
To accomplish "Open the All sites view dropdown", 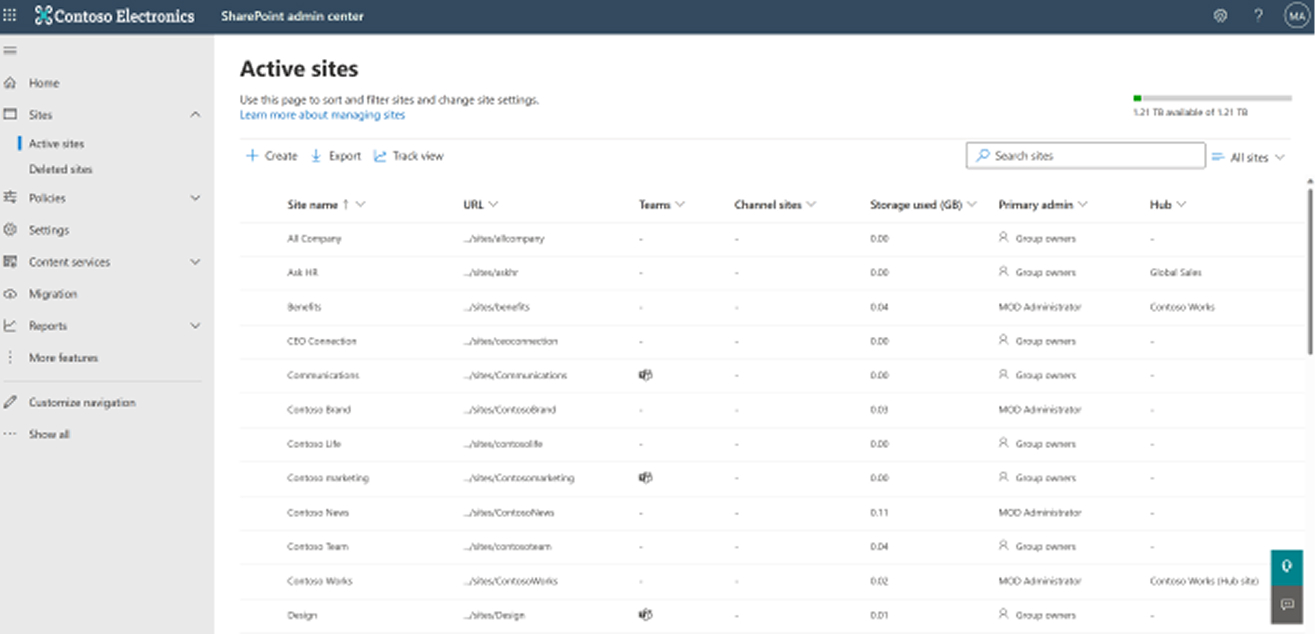I will click(x=1248, y=157).
